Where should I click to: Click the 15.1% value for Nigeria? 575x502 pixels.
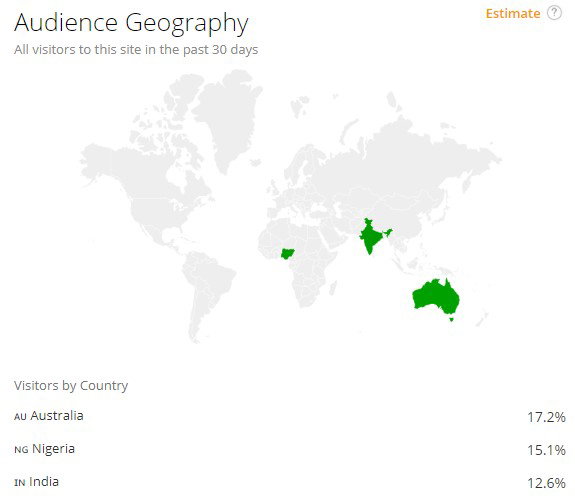coord(546,450)
